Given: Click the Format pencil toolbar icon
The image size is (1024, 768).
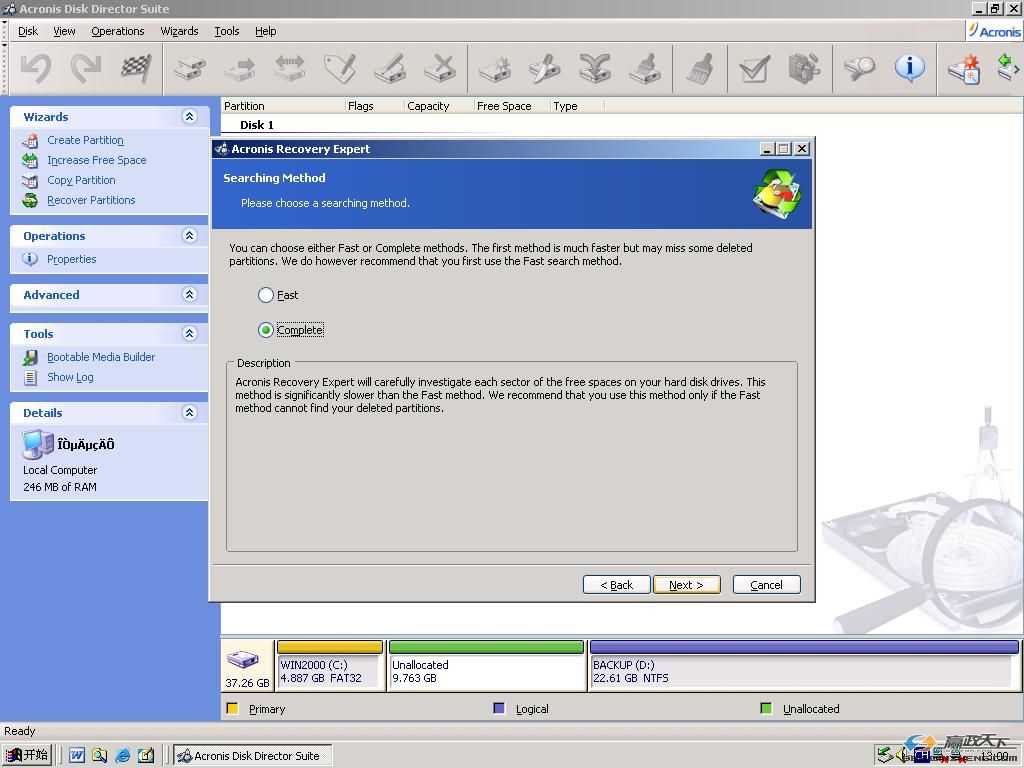Looking at the screenshot, I should click(x=390, y=68).
